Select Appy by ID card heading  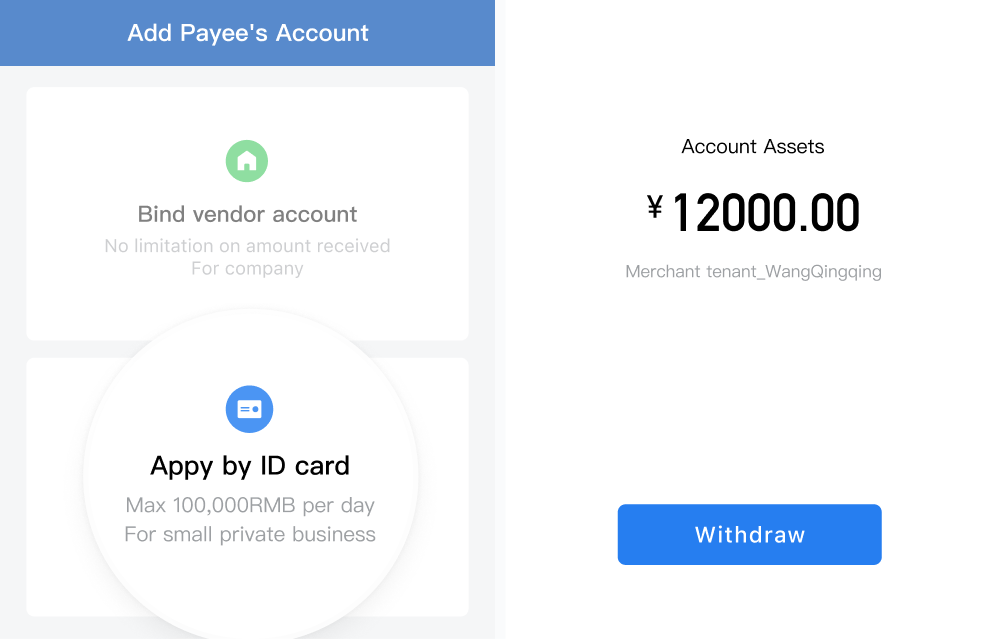click(x=250, y=466)
